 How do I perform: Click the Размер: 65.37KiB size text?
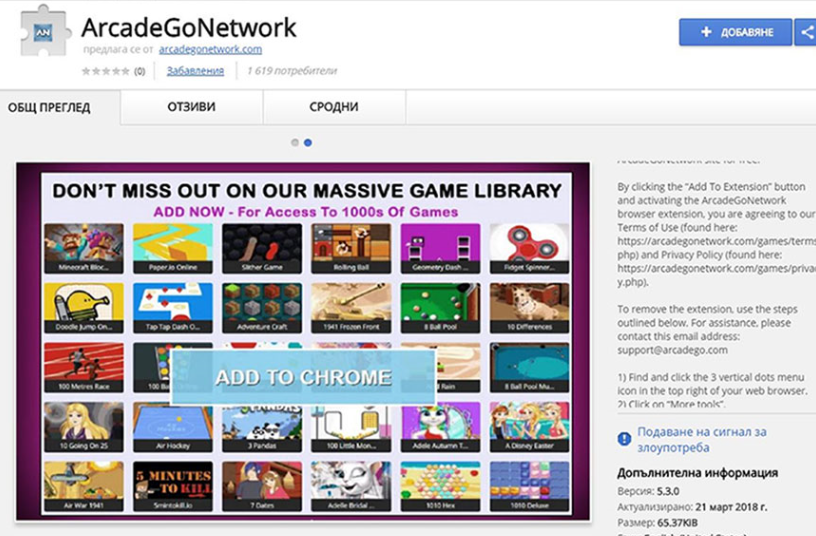point(657,522)
